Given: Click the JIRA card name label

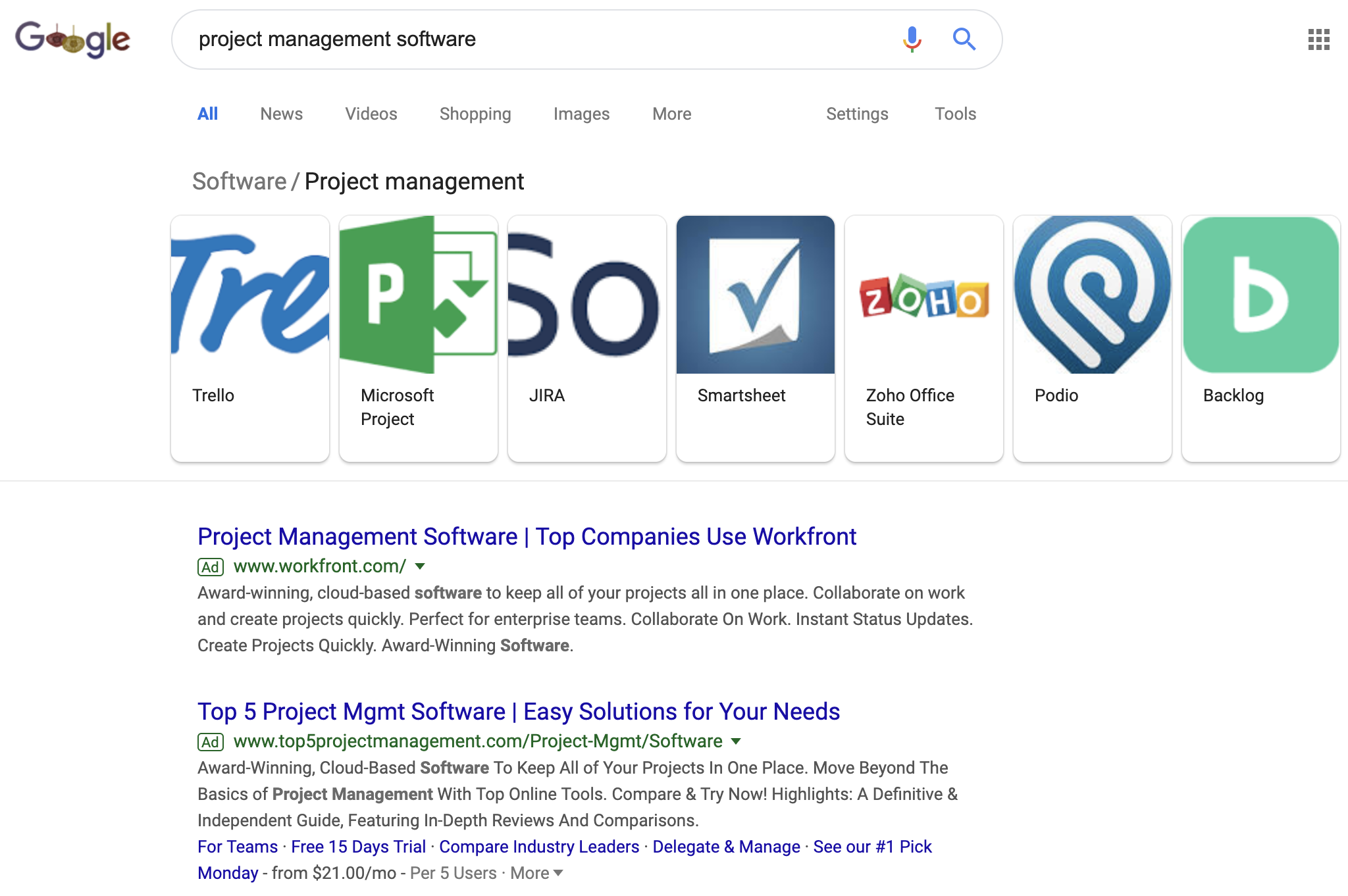Looking at the screenshot, I should pyautogui.click(x=547, y=395).
